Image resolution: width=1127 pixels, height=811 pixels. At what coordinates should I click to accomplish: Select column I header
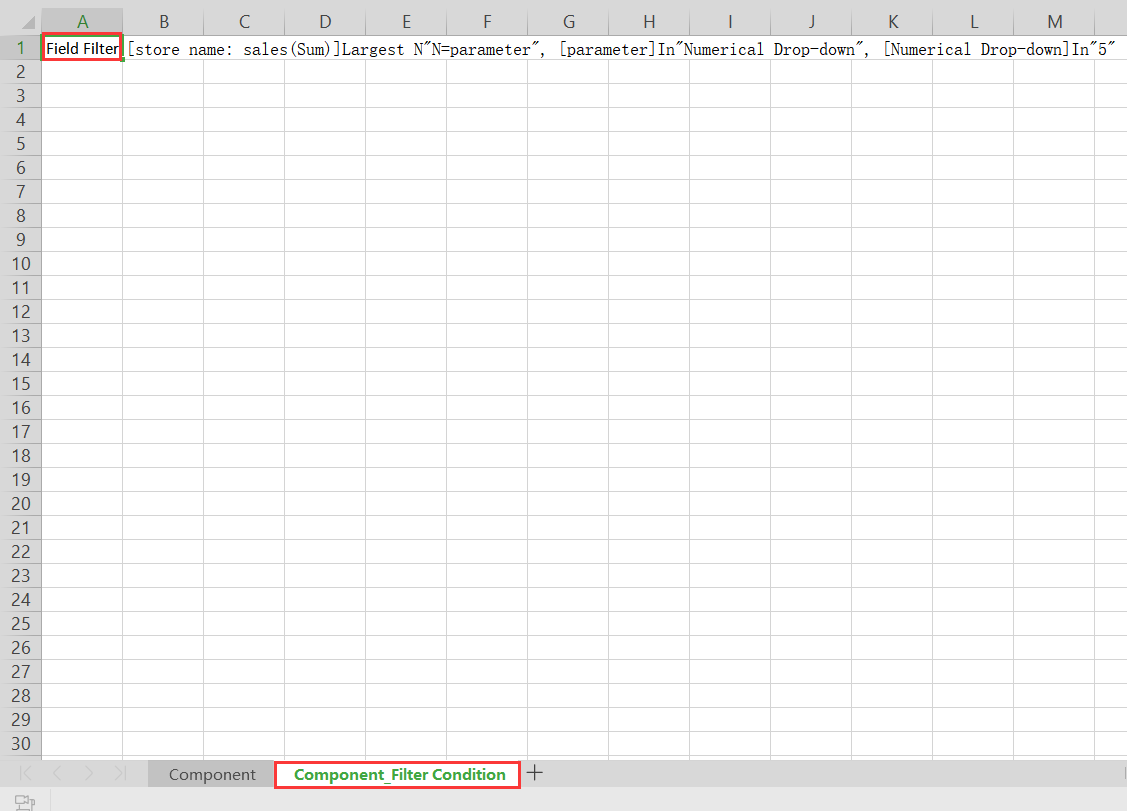click(x=730, y=22)
